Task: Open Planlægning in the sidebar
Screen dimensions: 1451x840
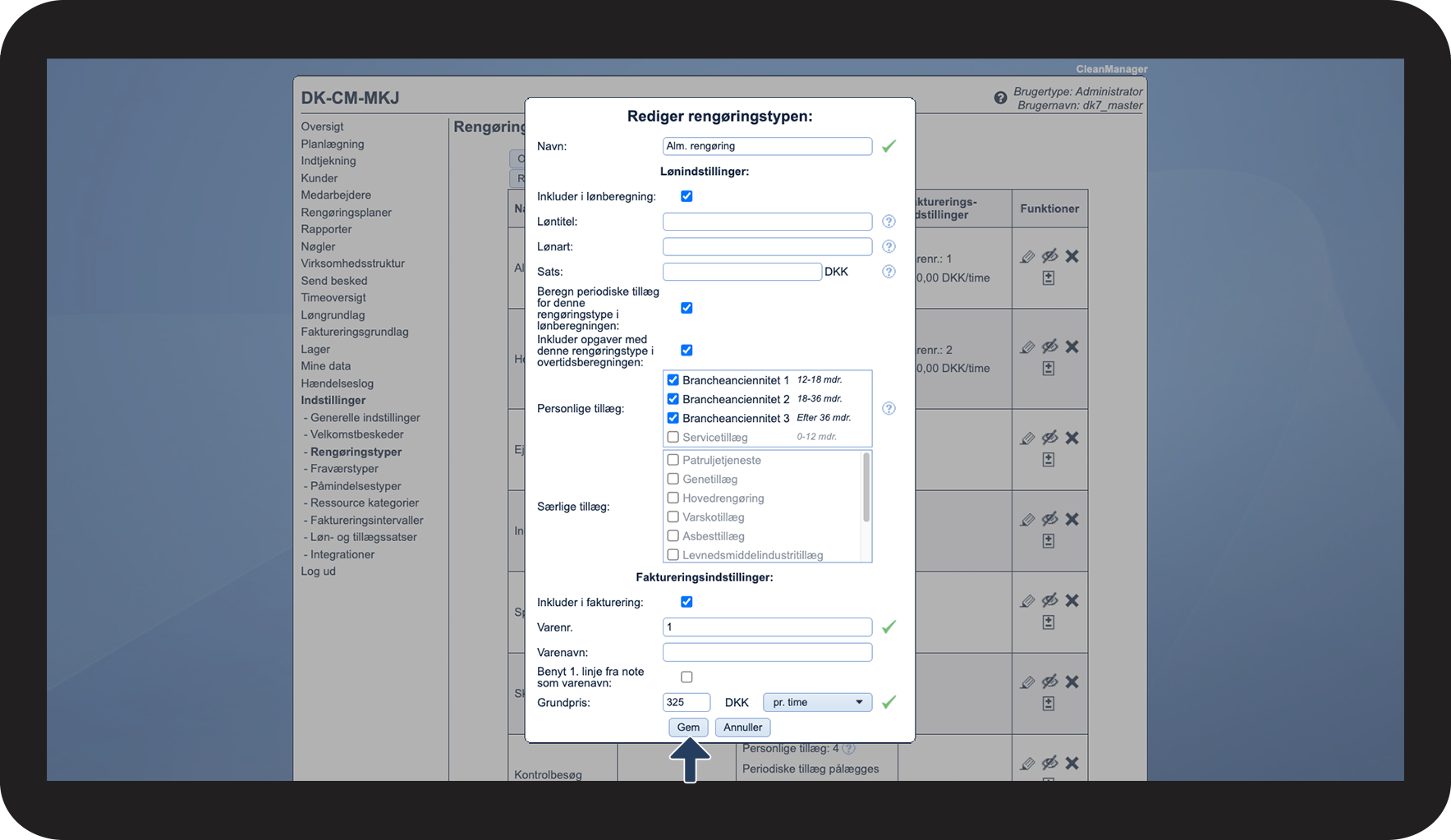Action: [x=333, y=144]
